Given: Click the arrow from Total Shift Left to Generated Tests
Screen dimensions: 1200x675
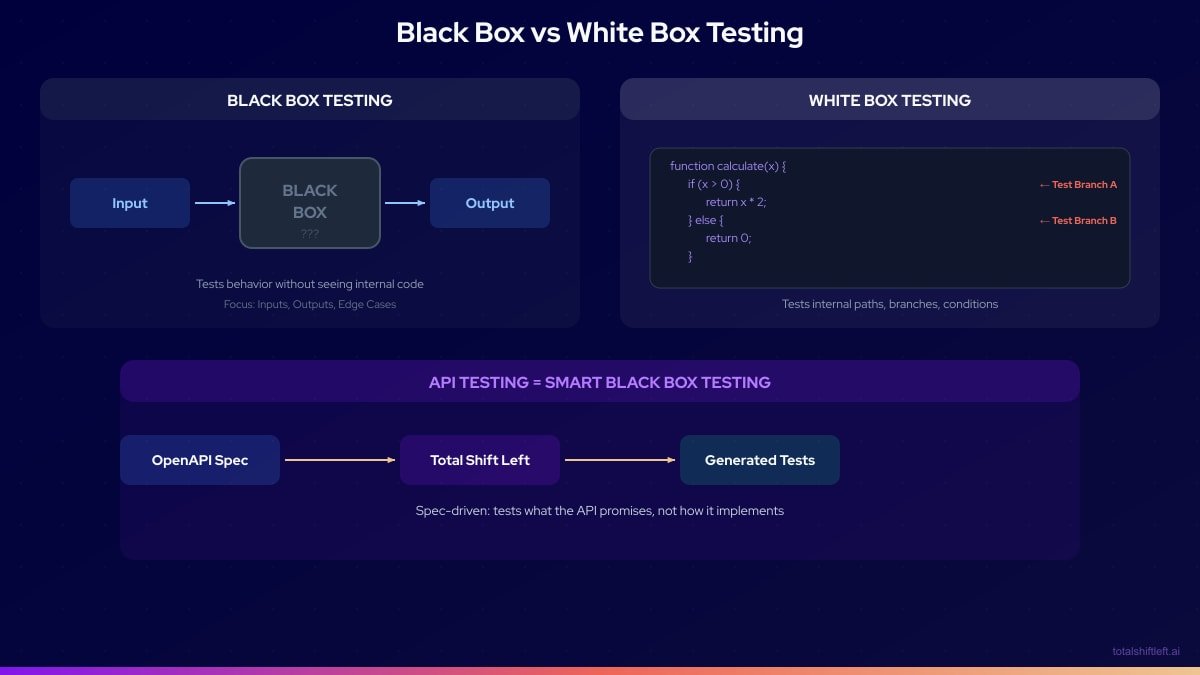Looking at the screenshot, I should [x=620, y=459].
